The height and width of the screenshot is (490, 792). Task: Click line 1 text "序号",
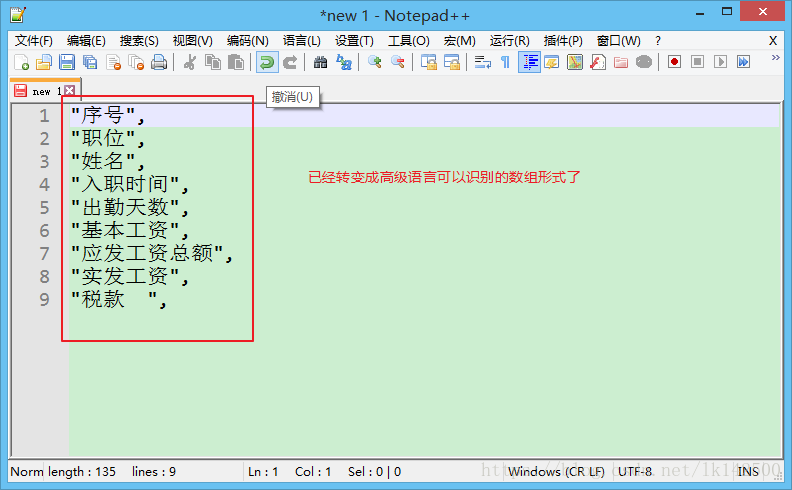click(x=108, y=116)
